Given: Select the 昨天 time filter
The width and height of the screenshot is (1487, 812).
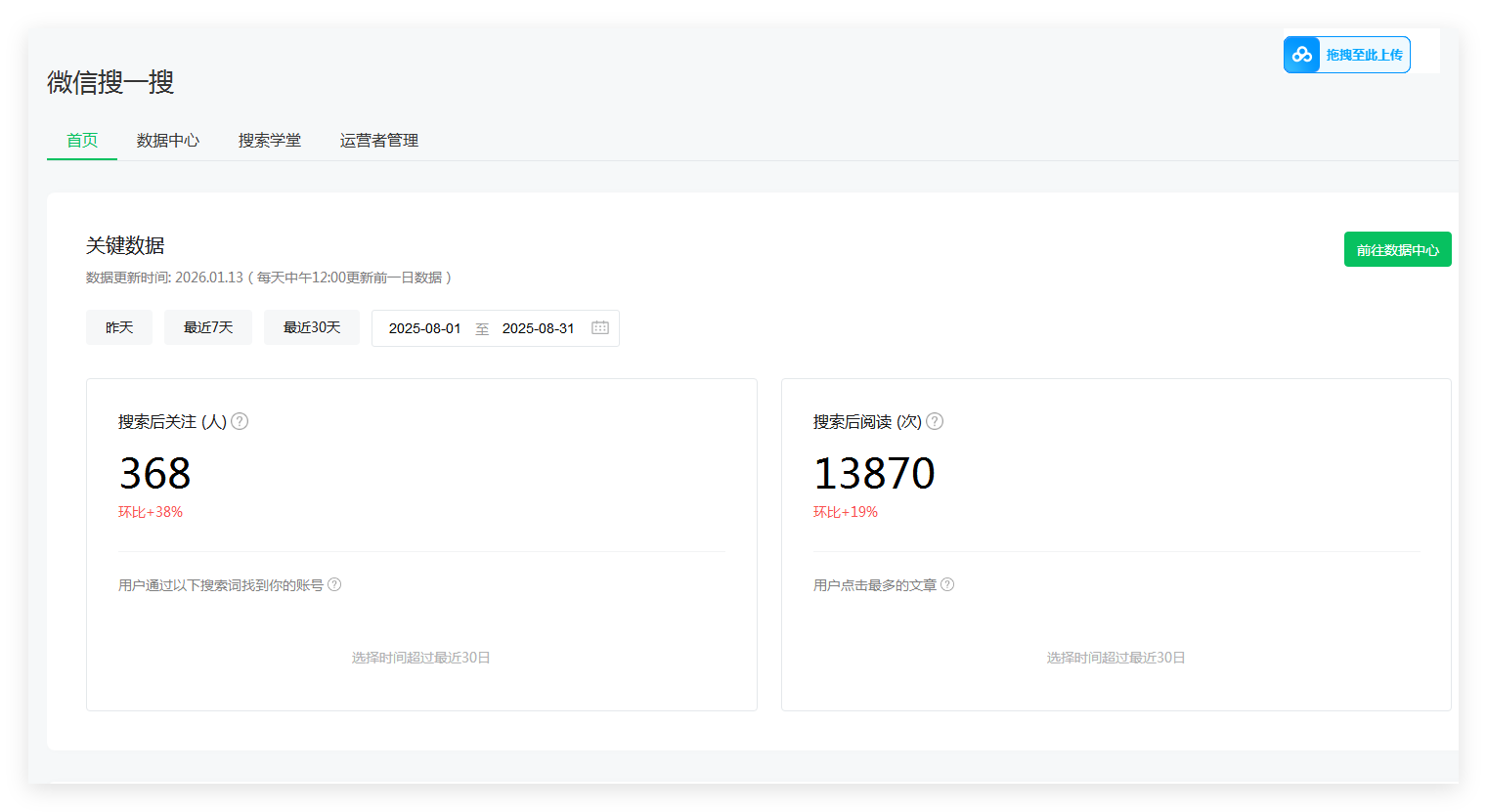Looking at the screenshot, I should [119, 327].
